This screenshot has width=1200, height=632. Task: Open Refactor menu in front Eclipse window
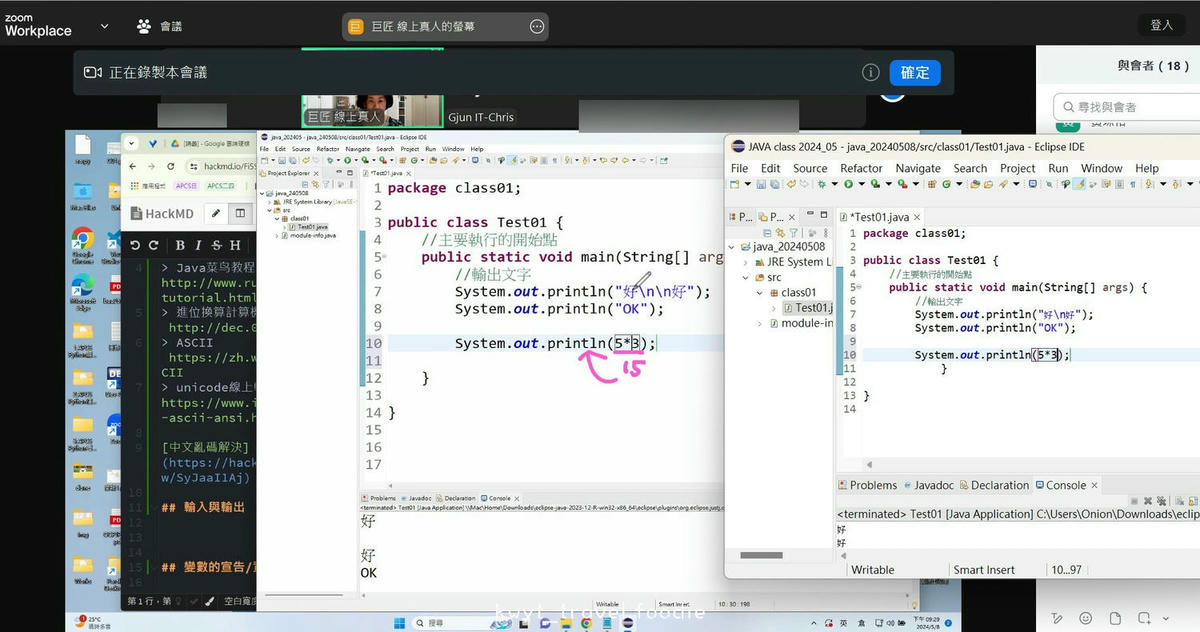click(x=861, y=168)
